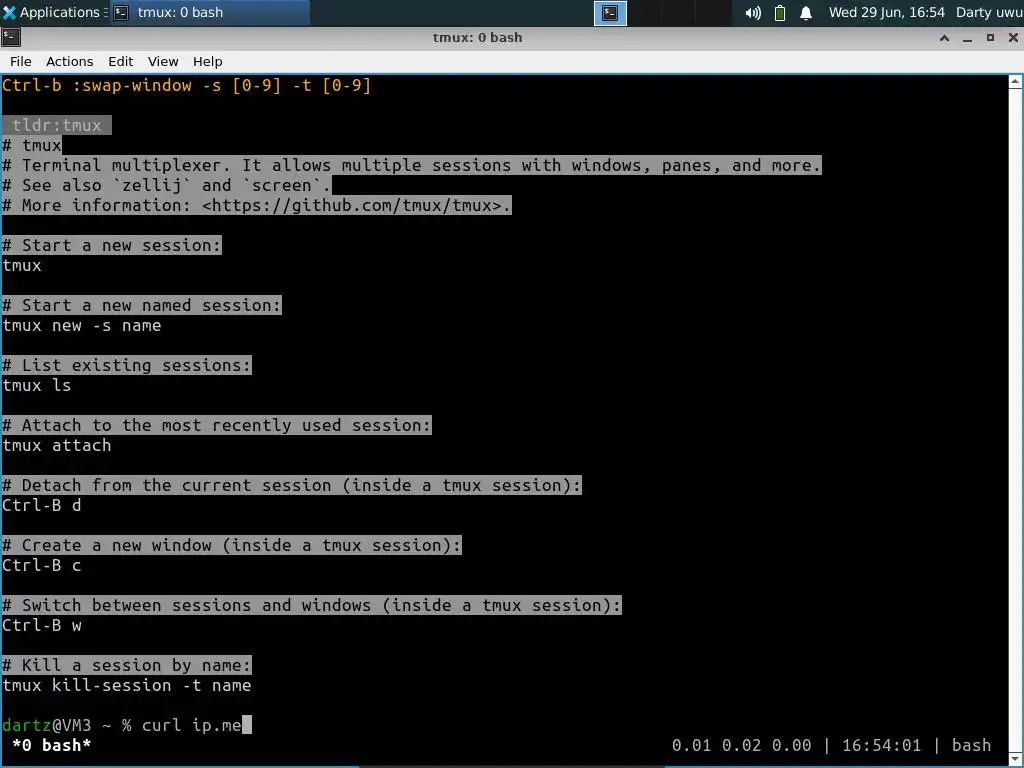This screenshot has height=768, width=1024.
Task: Click the 'Ctrl-B d' line
Action: [42, 505]
